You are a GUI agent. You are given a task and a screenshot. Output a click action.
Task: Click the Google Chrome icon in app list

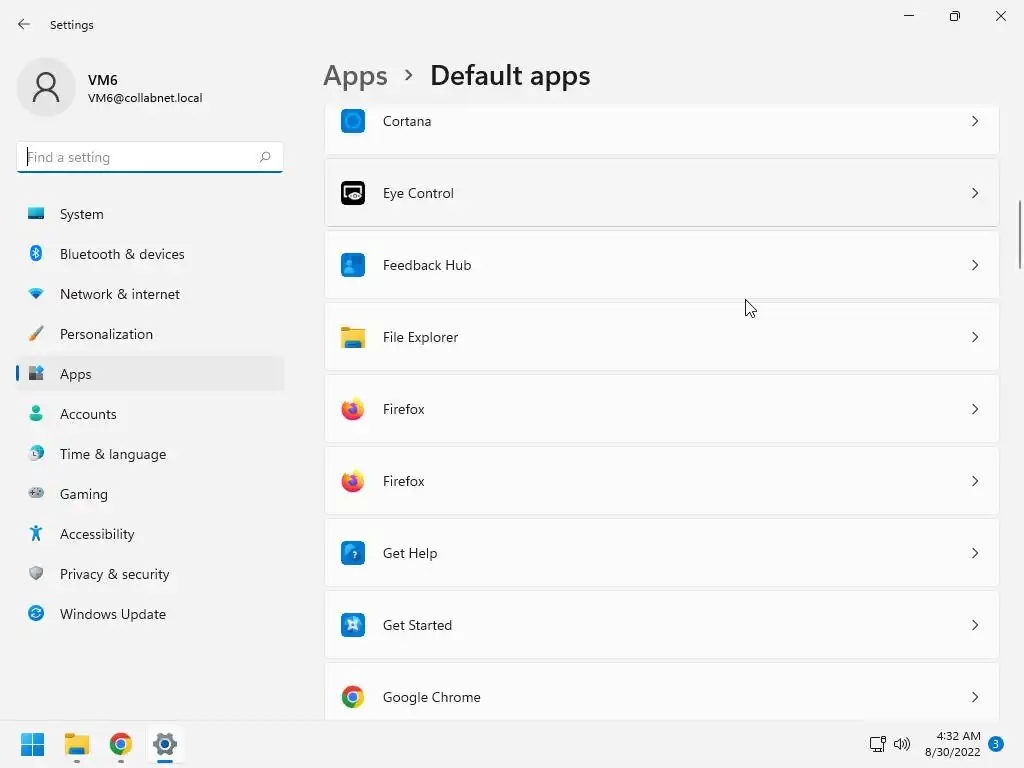[353, 697]
